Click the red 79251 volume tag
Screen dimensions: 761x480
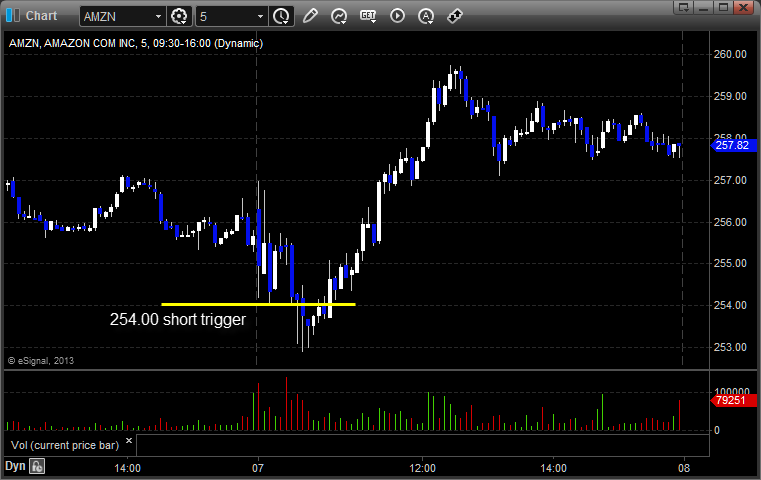pyautogui.click(x=734, y=400)
